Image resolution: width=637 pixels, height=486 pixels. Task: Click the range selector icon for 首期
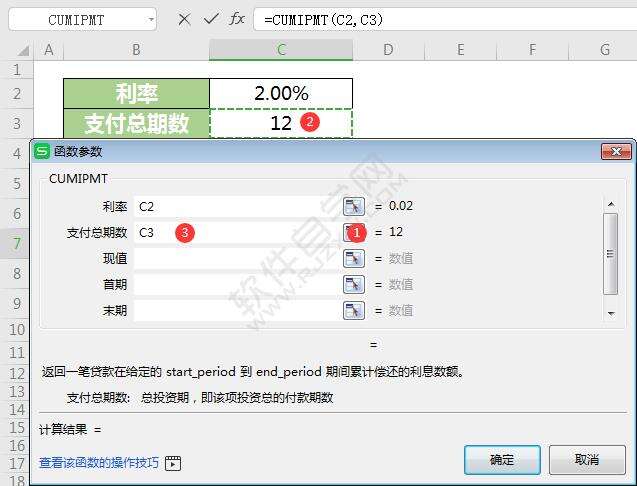click(353, 284)
